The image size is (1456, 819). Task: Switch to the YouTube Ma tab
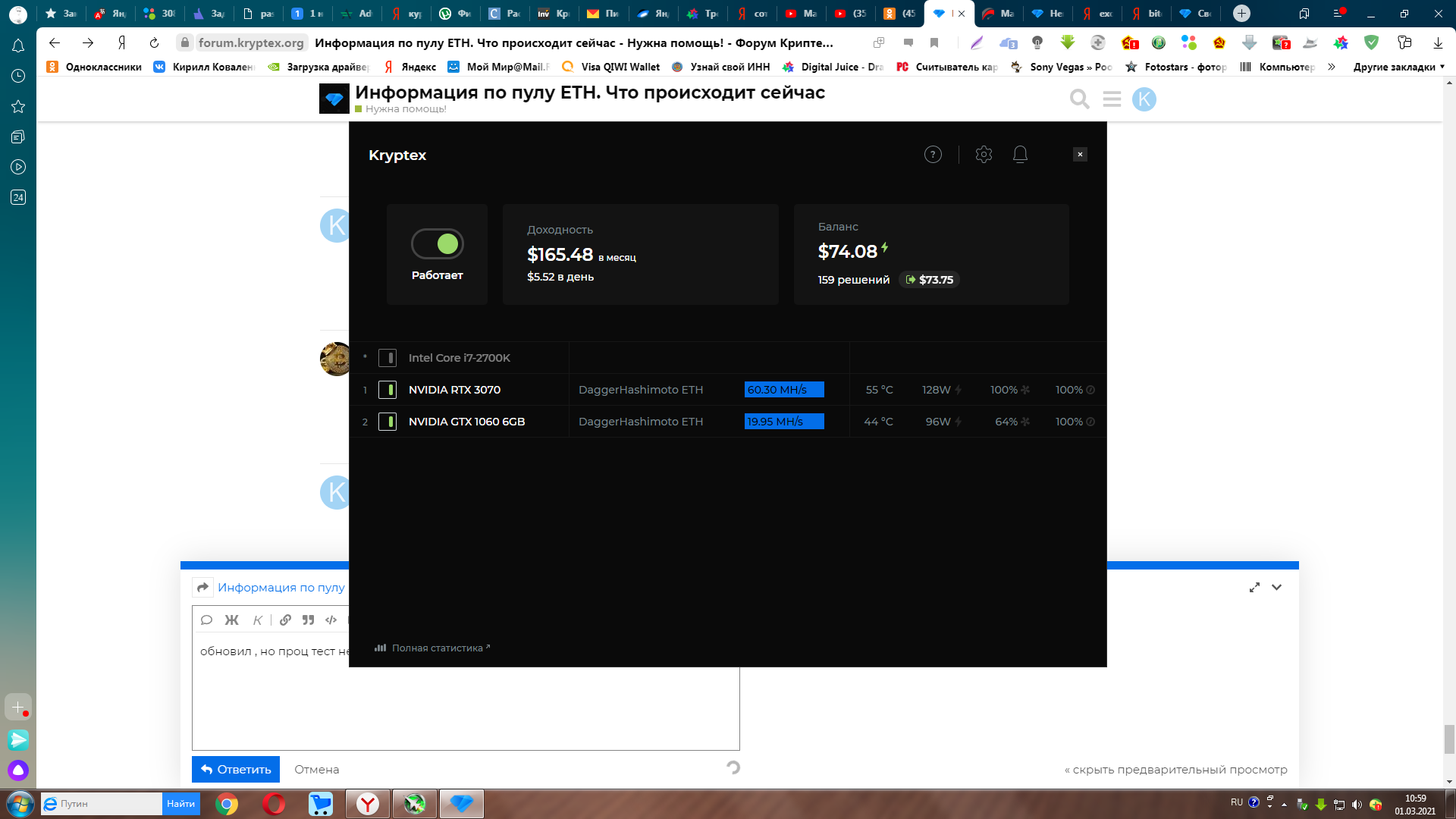tap(800, 14)
